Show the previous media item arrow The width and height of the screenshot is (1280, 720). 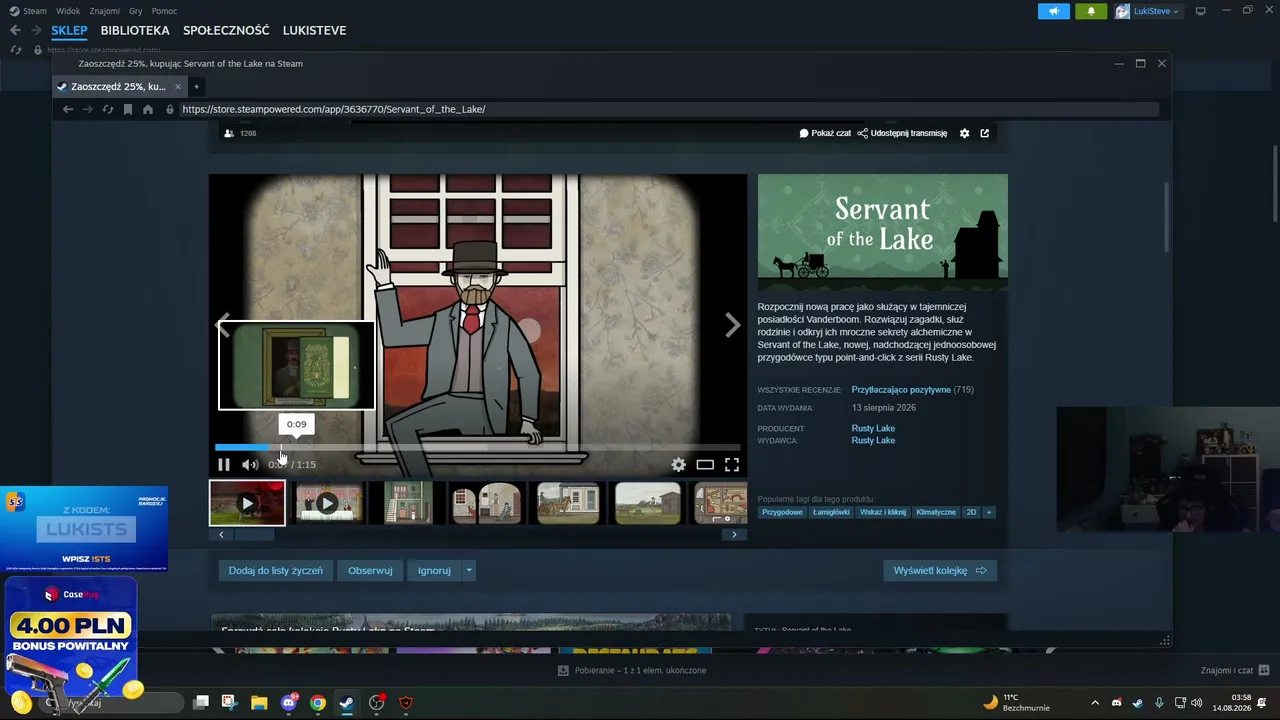pos(223,325)
